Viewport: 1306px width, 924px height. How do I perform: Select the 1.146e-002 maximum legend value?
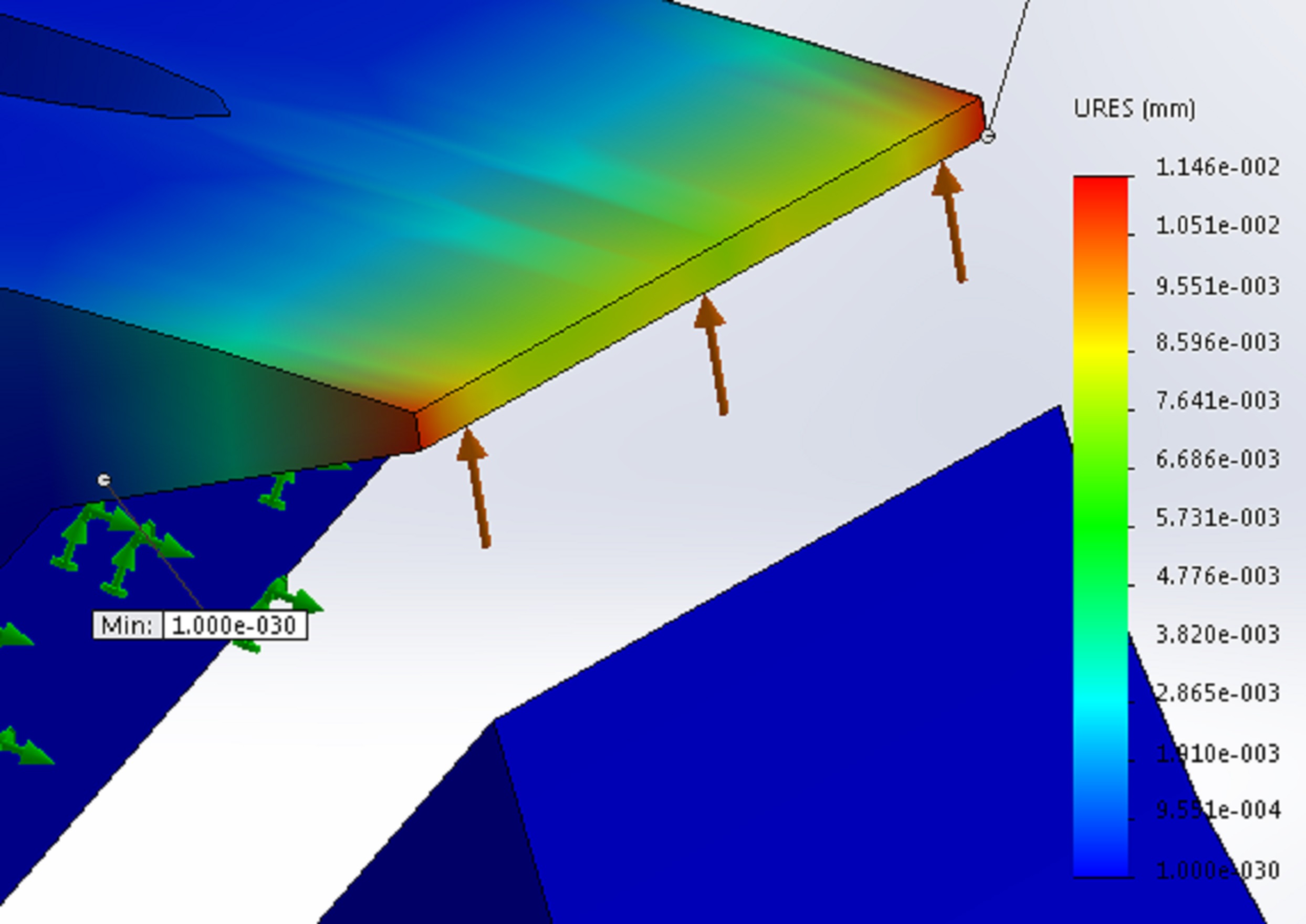(x=1218, y=167)
